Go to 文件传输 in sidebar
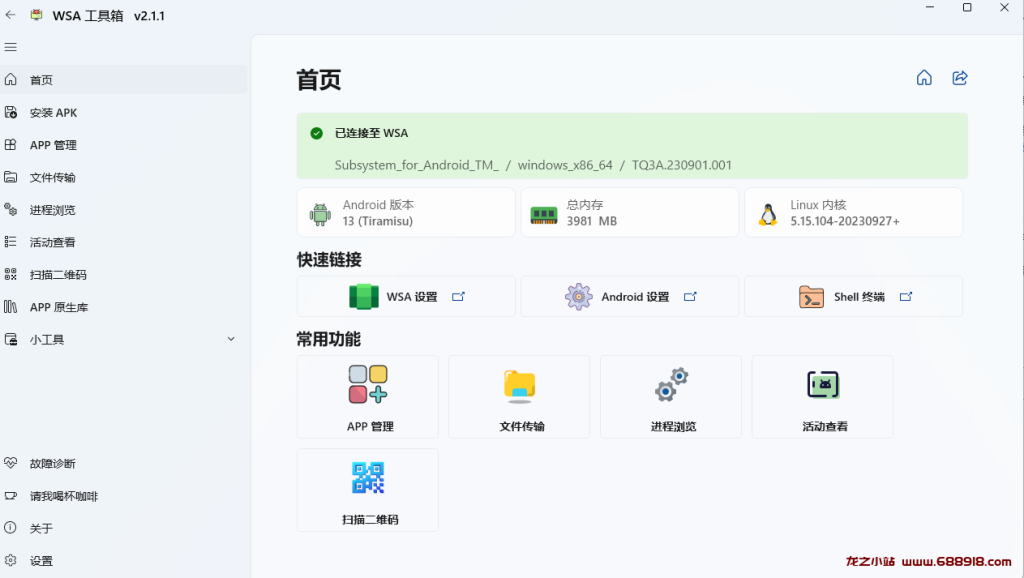The height and width of the screenshot is (578, 1024). coord(123,177)
